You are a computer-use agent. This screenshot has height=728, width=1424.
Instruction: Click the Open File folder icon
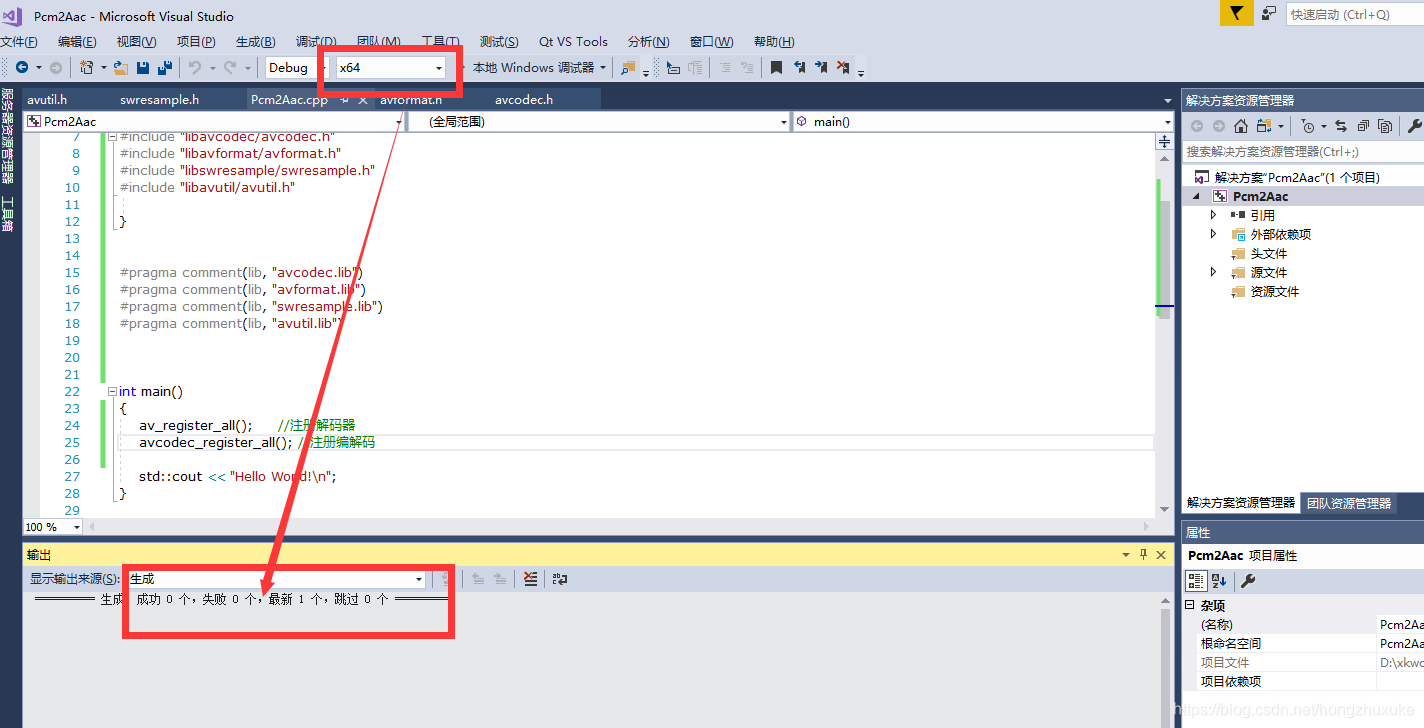coord(120,67)
